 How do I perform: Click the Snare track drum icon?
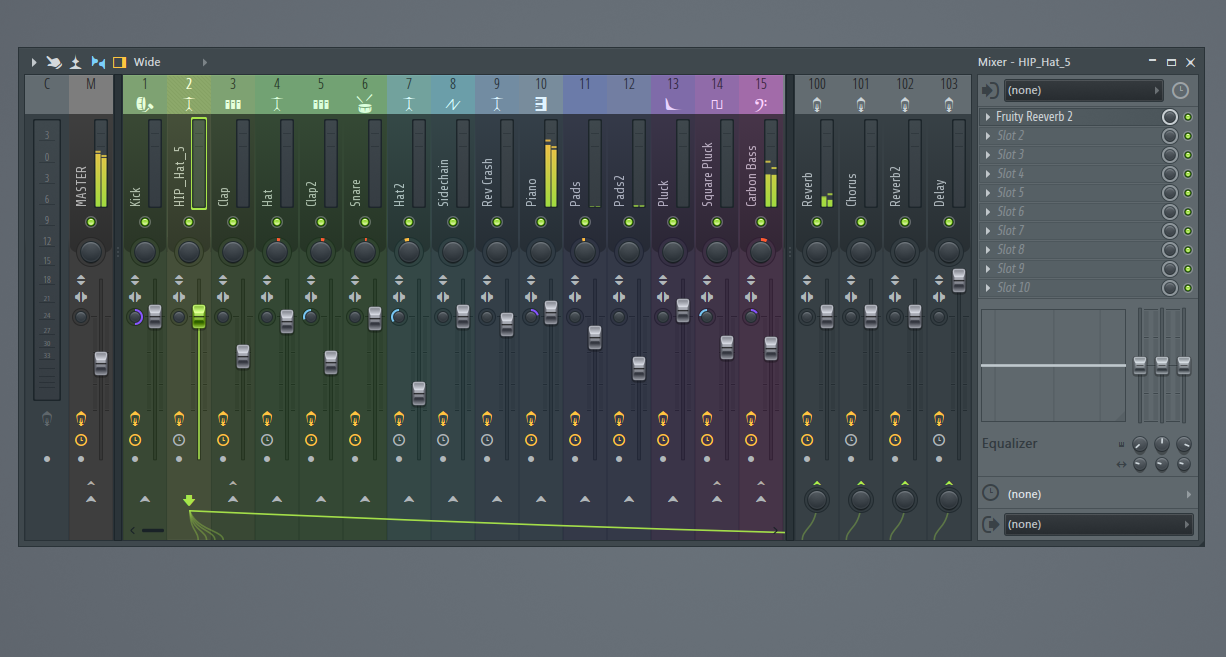point(365,104)
